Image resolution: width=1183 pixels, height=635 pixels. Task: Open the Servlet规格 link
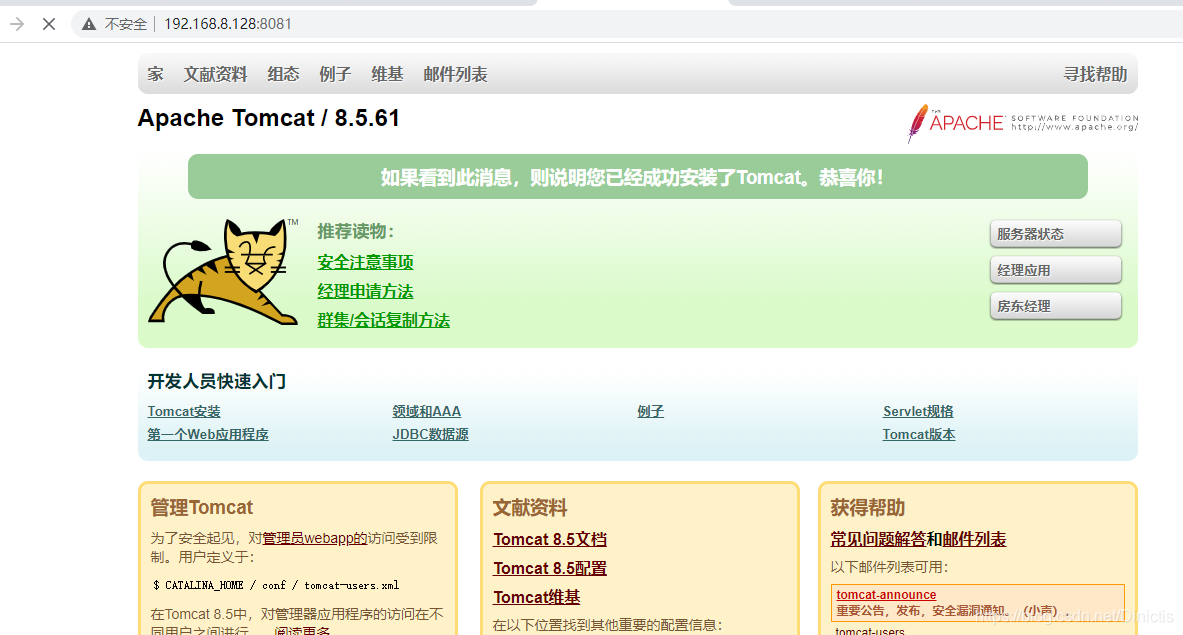pos(918,411)
